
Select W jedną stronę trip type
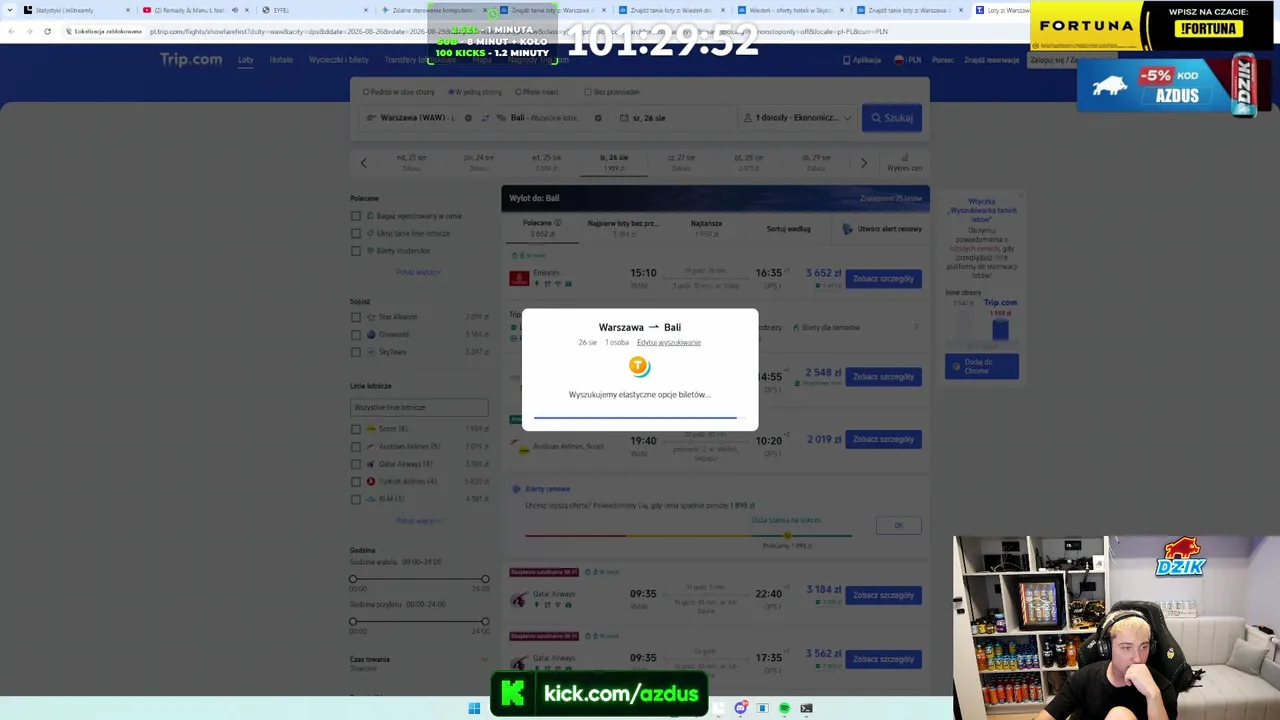tap(451, 92)
